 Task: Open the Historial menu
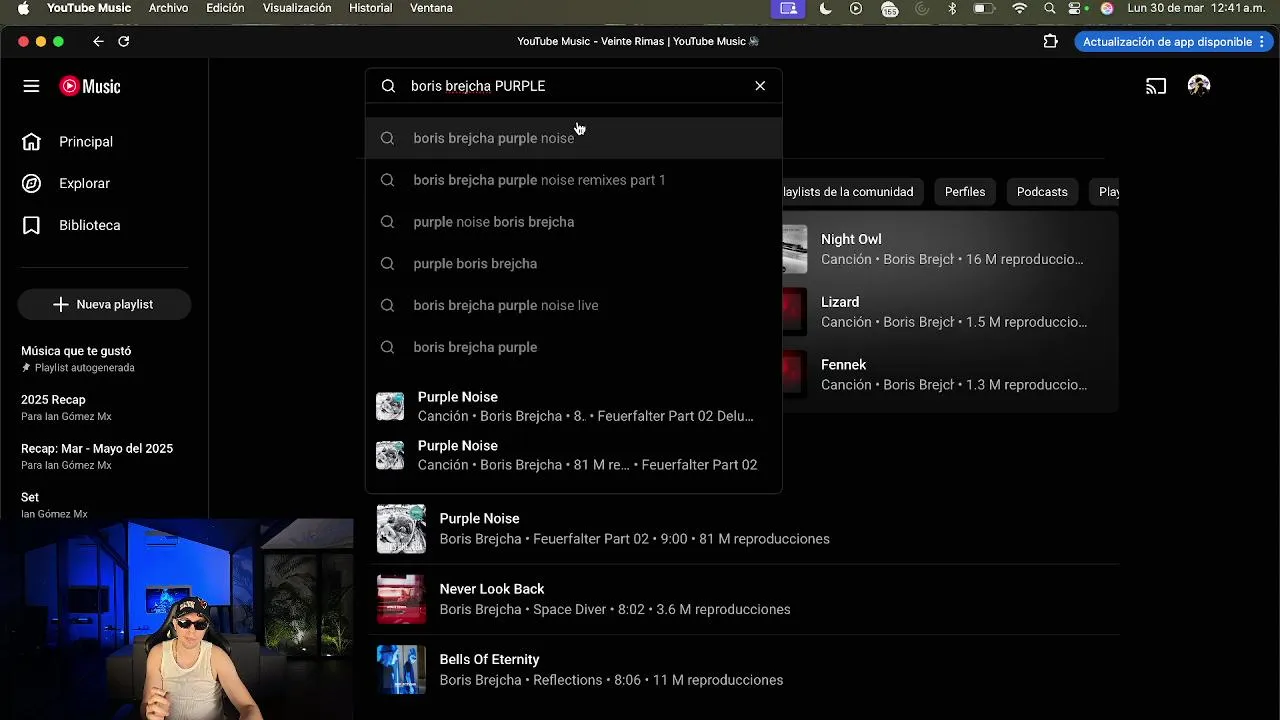pos(371,8)
